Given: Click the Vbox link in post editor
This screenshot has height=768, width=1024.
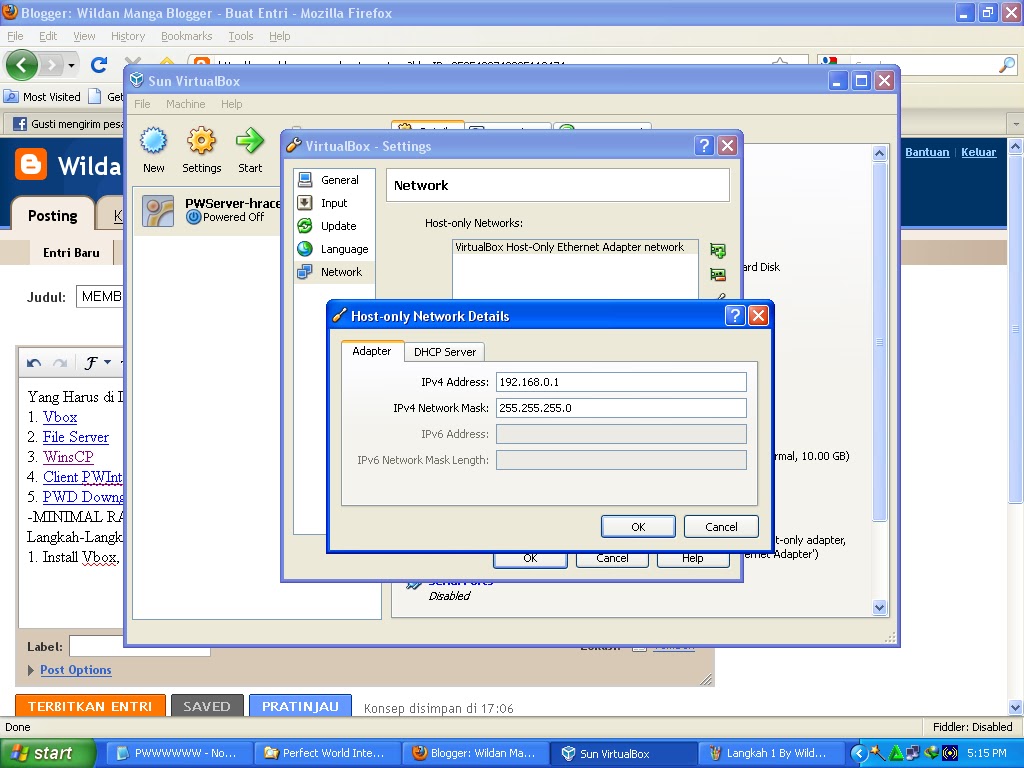Looking at the screenshot, I should 60,417.
